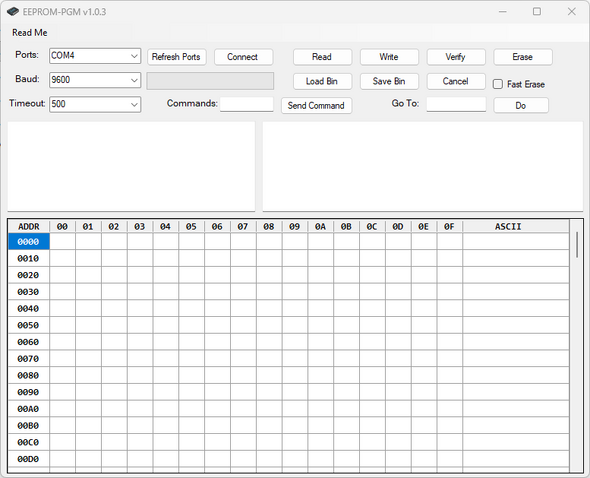
Task: Click the Verify button
Action: click(x=456, y=57)
